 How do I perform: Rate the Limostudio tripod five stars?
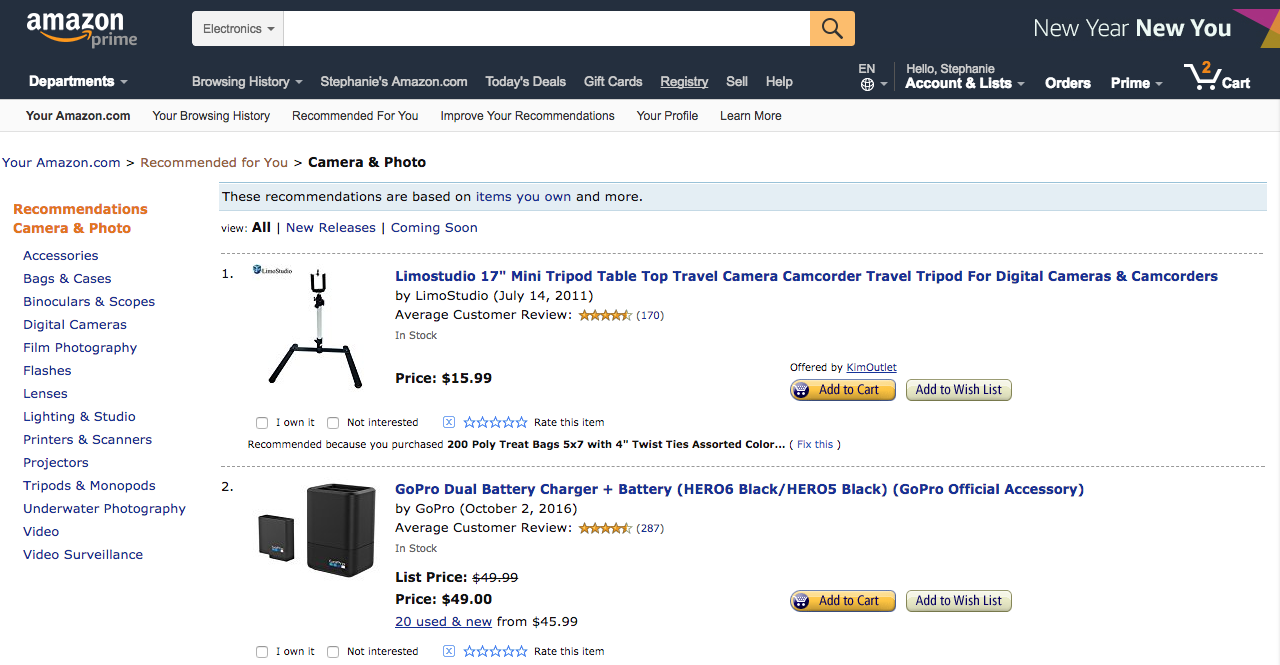[x=521, y=422]
